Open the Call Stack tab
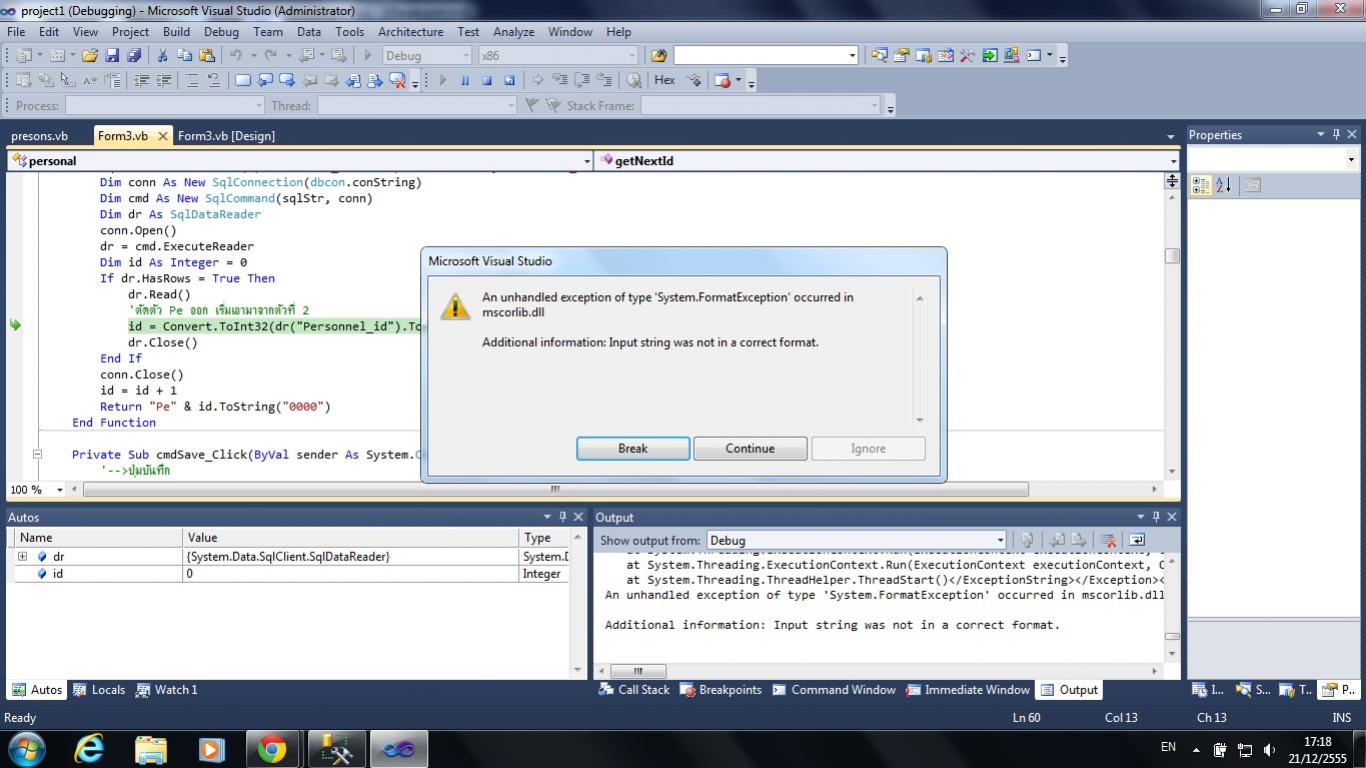The width and height of the screenshot is (1366, 768). [x=634, y=690]
